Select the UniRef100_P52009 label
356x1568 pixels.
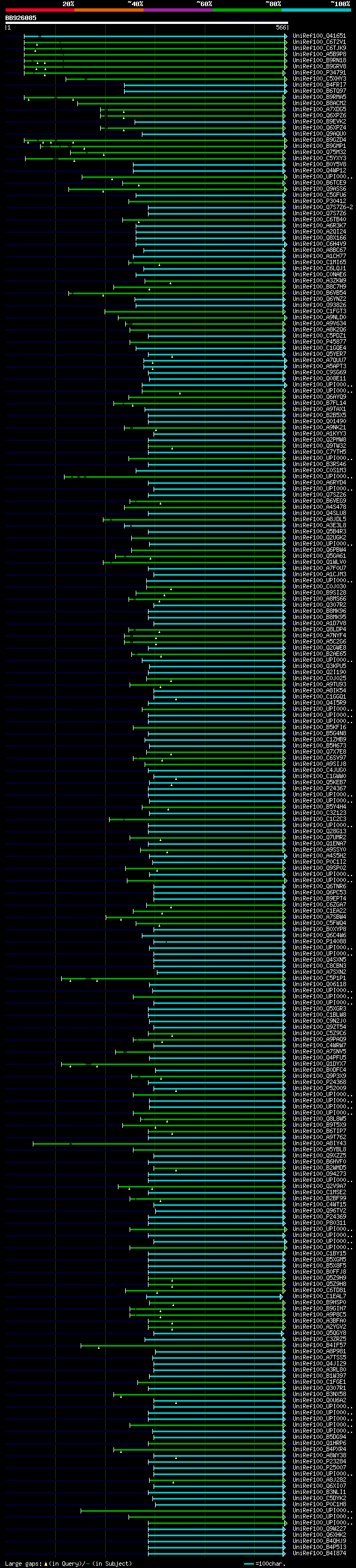(319, 1088)
